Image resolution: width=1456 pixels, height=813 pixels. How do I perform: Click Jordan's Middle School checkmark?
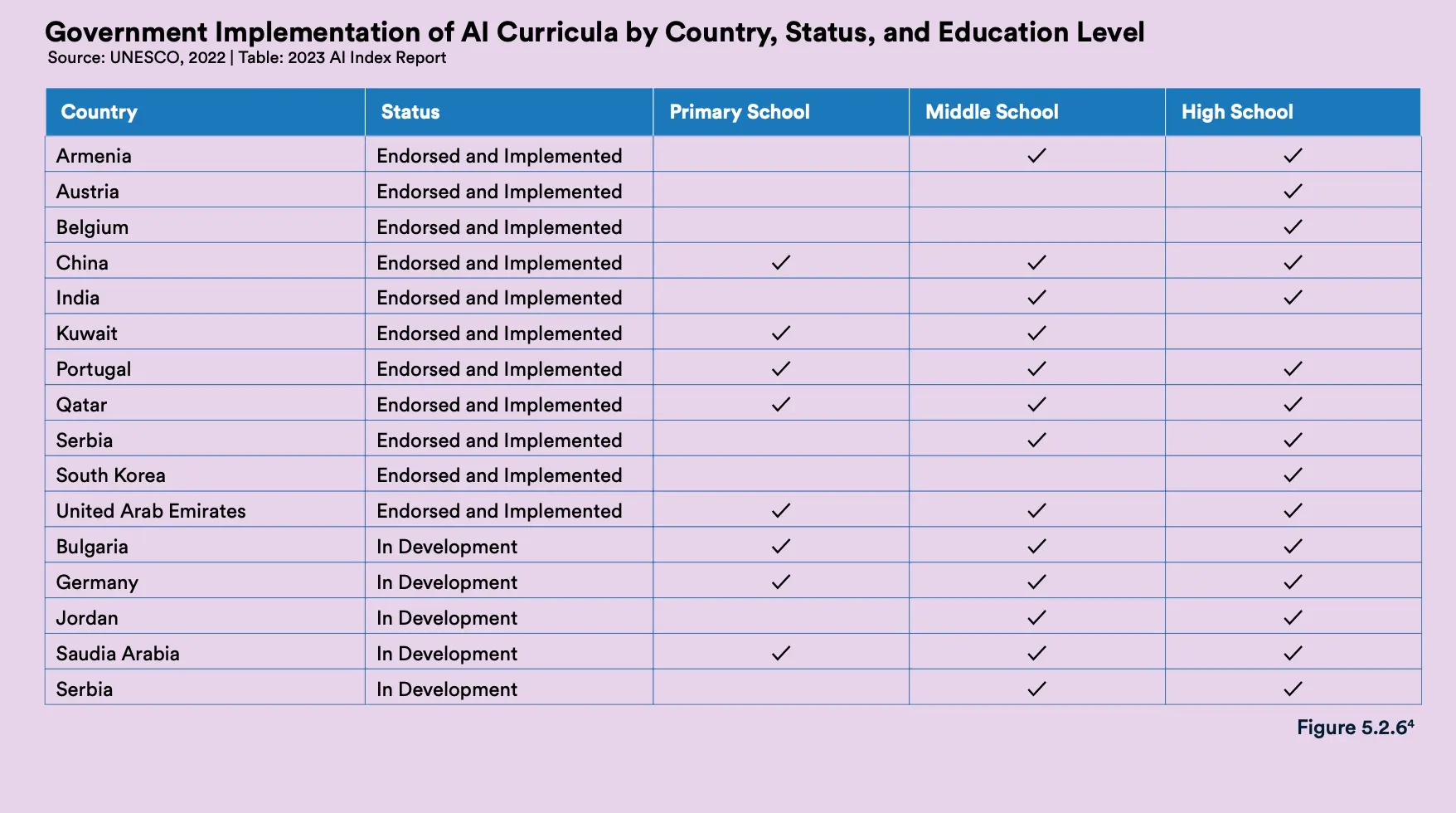pos(1036,617)
